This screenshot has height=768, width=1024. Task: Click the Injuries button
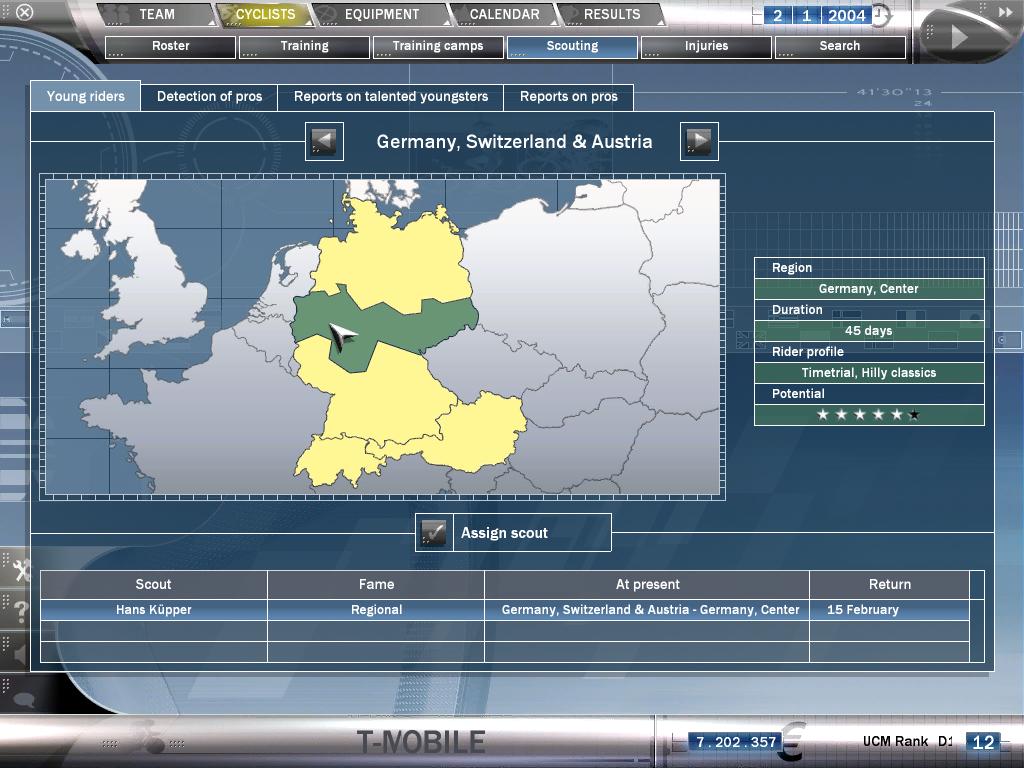click(706, 47)
